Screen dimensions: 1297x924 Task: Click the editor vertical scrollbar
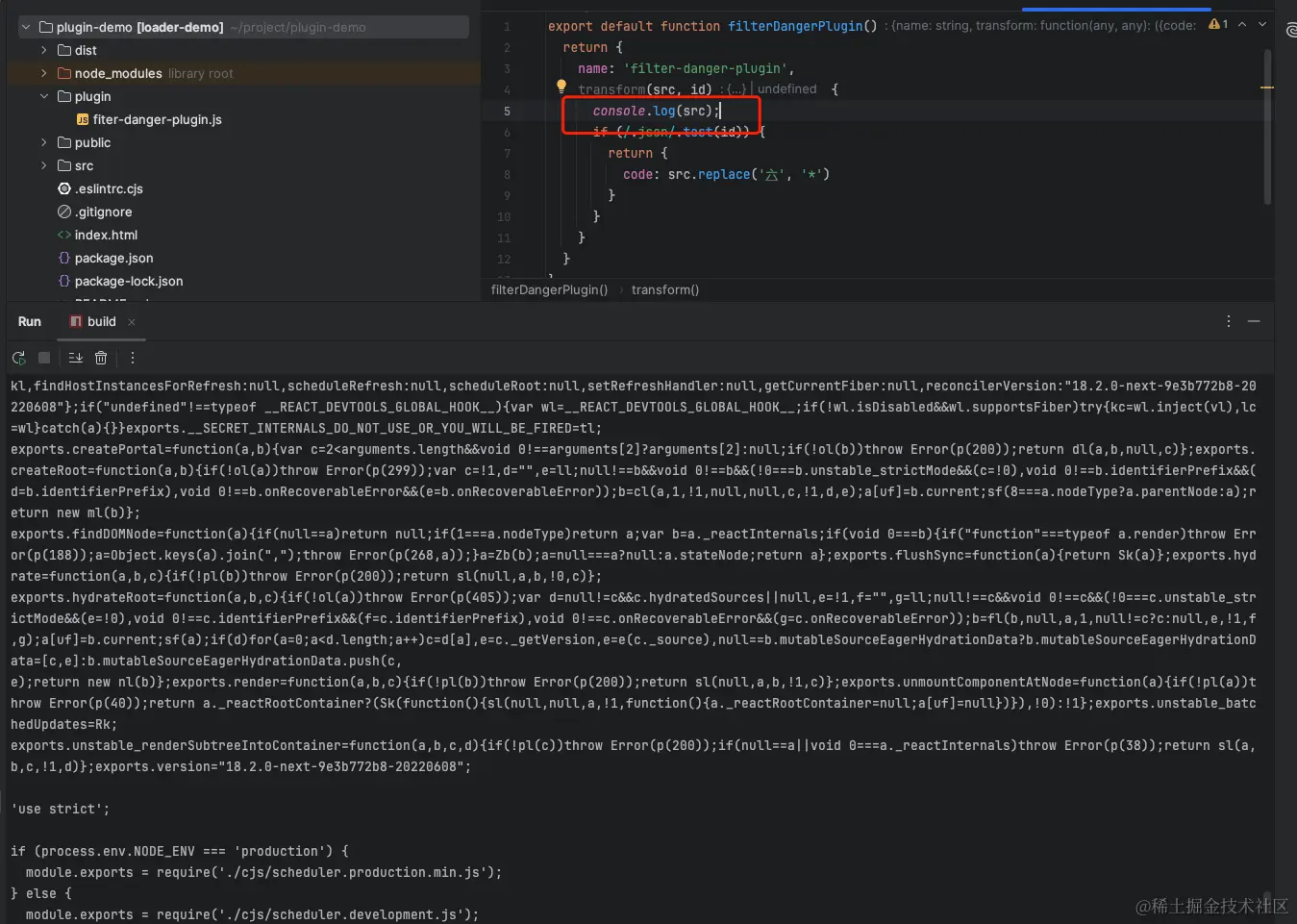[x=1267, y=125]
